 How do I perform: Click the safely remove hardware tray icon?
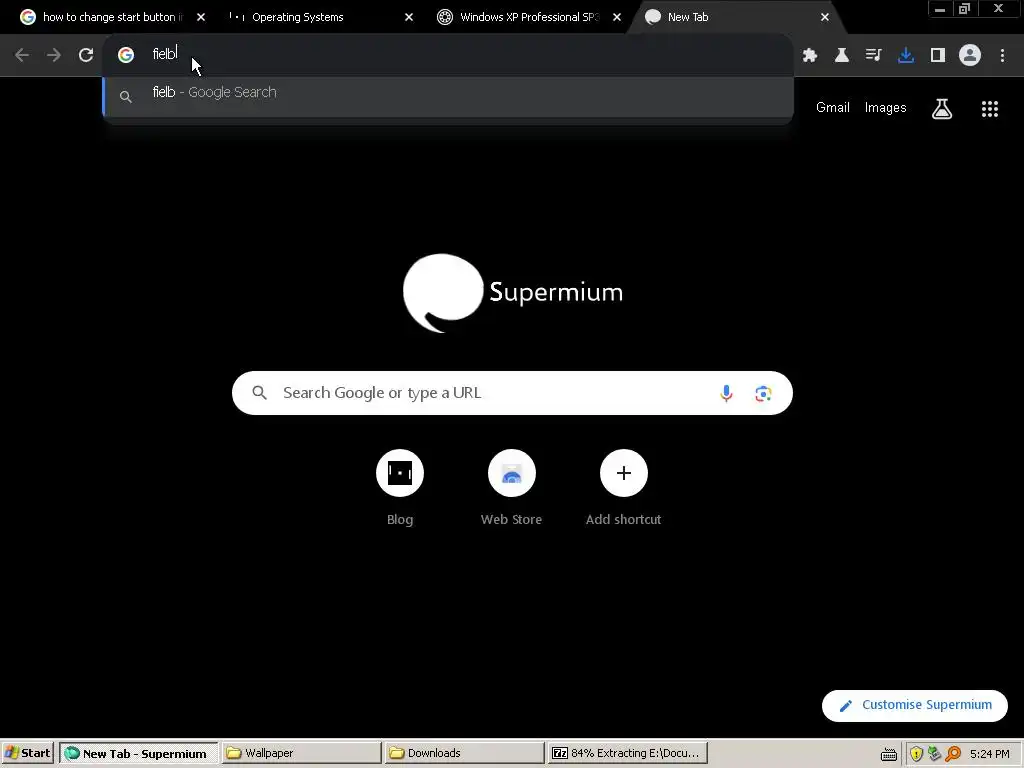coord(935,754)
